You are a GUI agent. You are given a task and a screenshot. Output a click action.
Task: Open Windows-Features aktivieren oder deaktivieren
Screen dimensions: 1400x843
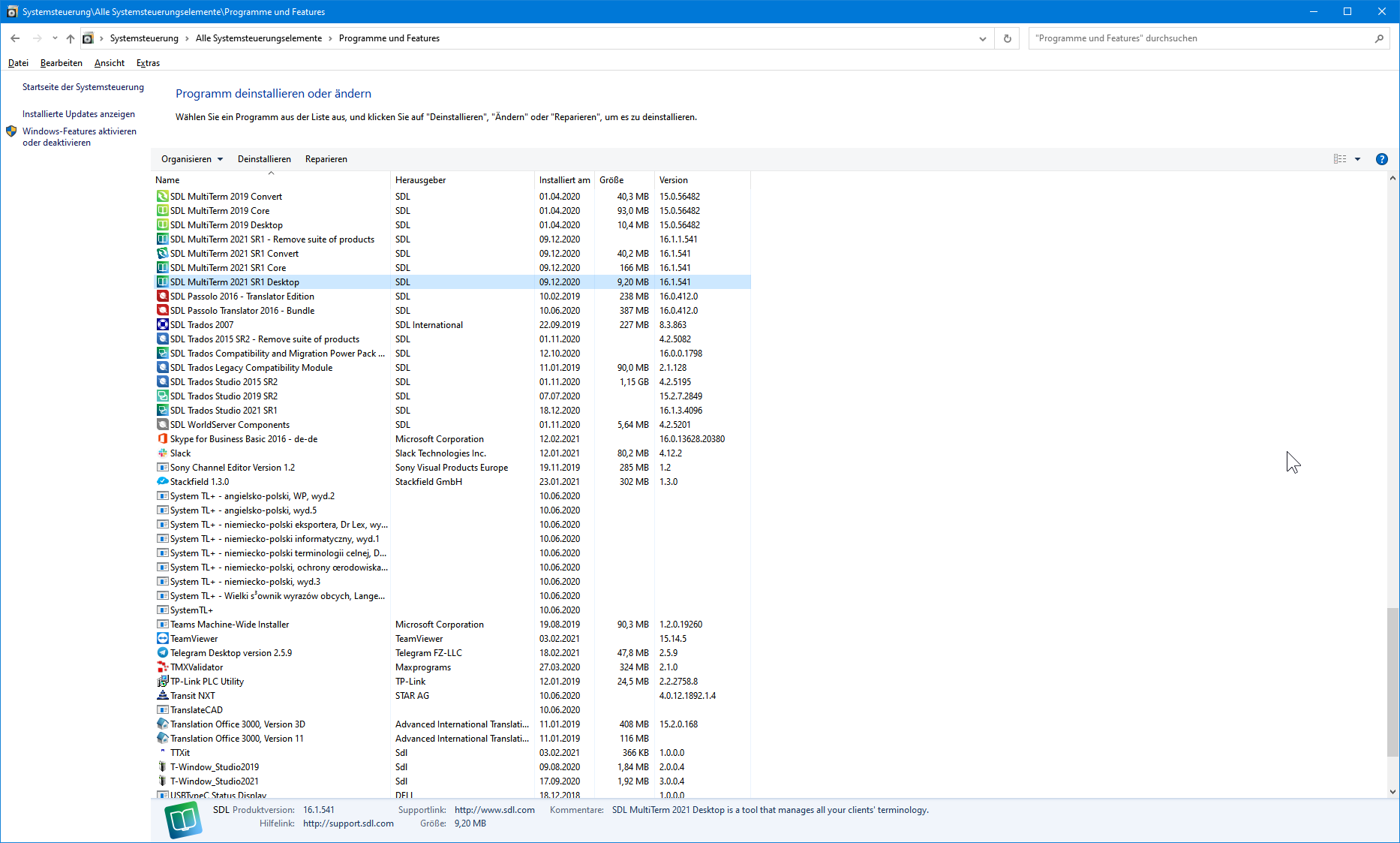tap(80, 137)
